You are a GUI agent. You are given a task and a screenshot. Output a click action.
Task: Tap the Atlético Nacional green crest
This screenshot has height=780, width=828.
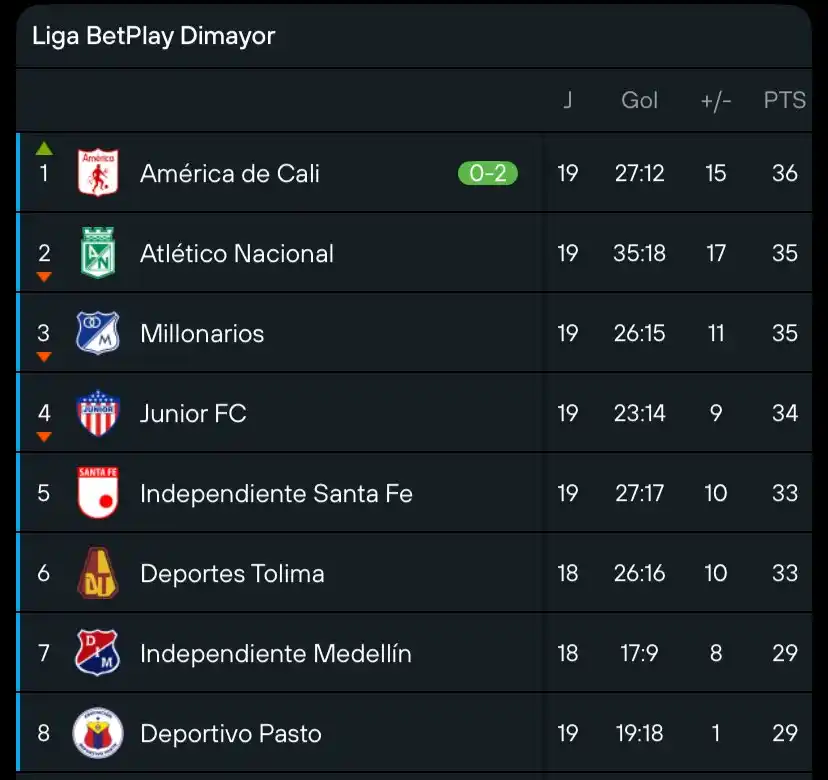(98, 253)
